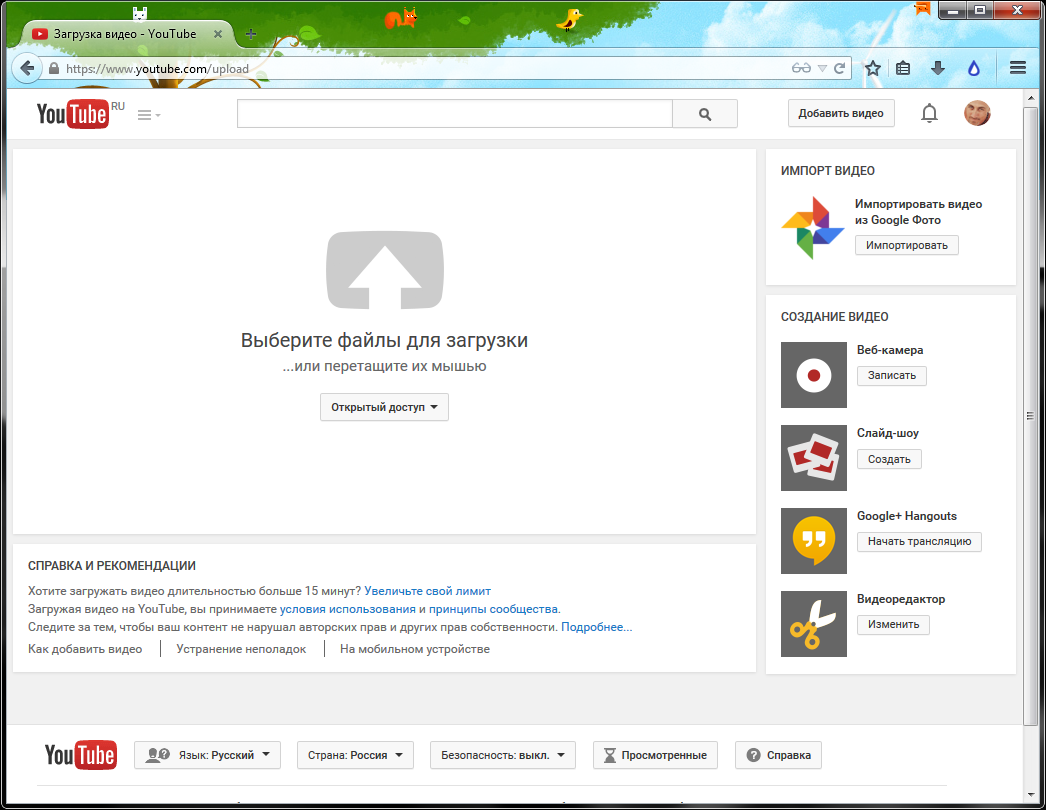Click the slideshow photos icon
The width and height of the screenshot is (1046, 810).
pos(814,458)
